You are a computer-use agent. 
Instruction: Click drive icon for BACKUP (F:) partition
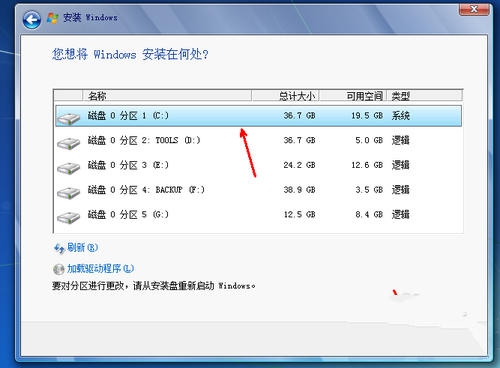[x=68, y=193]
